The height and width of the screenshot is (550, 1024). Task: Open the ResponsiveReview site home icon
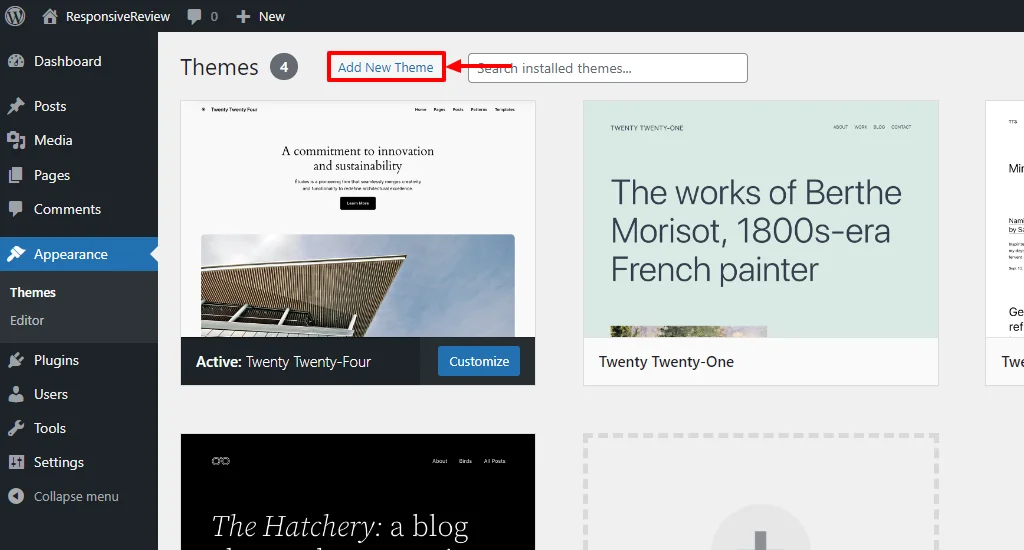tap(50, 16)
